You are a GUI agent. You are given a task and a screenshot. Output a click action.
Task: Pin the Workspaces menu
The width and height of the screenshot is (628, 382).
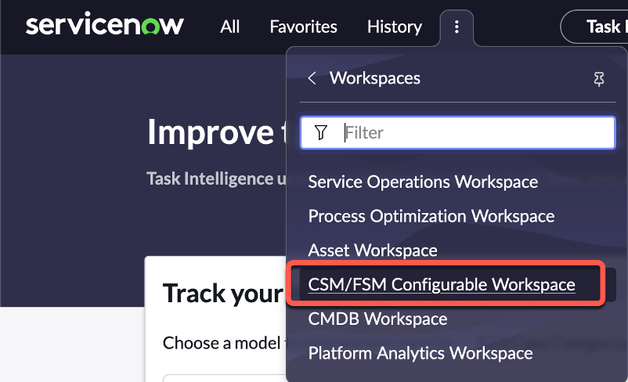coord(599,79)
